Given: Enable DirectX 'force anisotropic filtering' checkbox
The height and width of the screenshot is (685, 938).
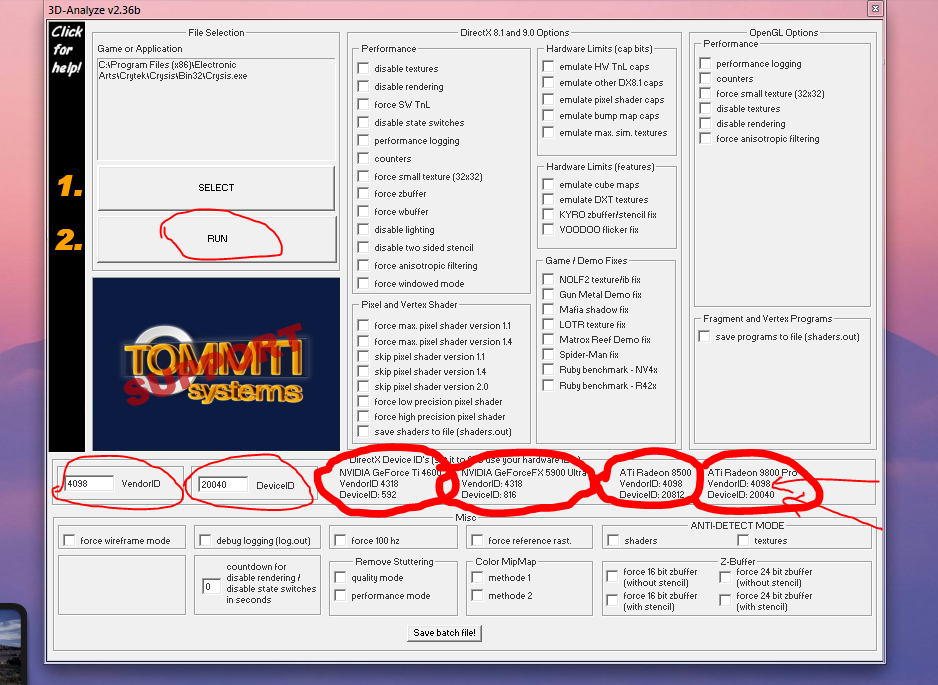Looking at the screenshot, I should click(363, 265).
